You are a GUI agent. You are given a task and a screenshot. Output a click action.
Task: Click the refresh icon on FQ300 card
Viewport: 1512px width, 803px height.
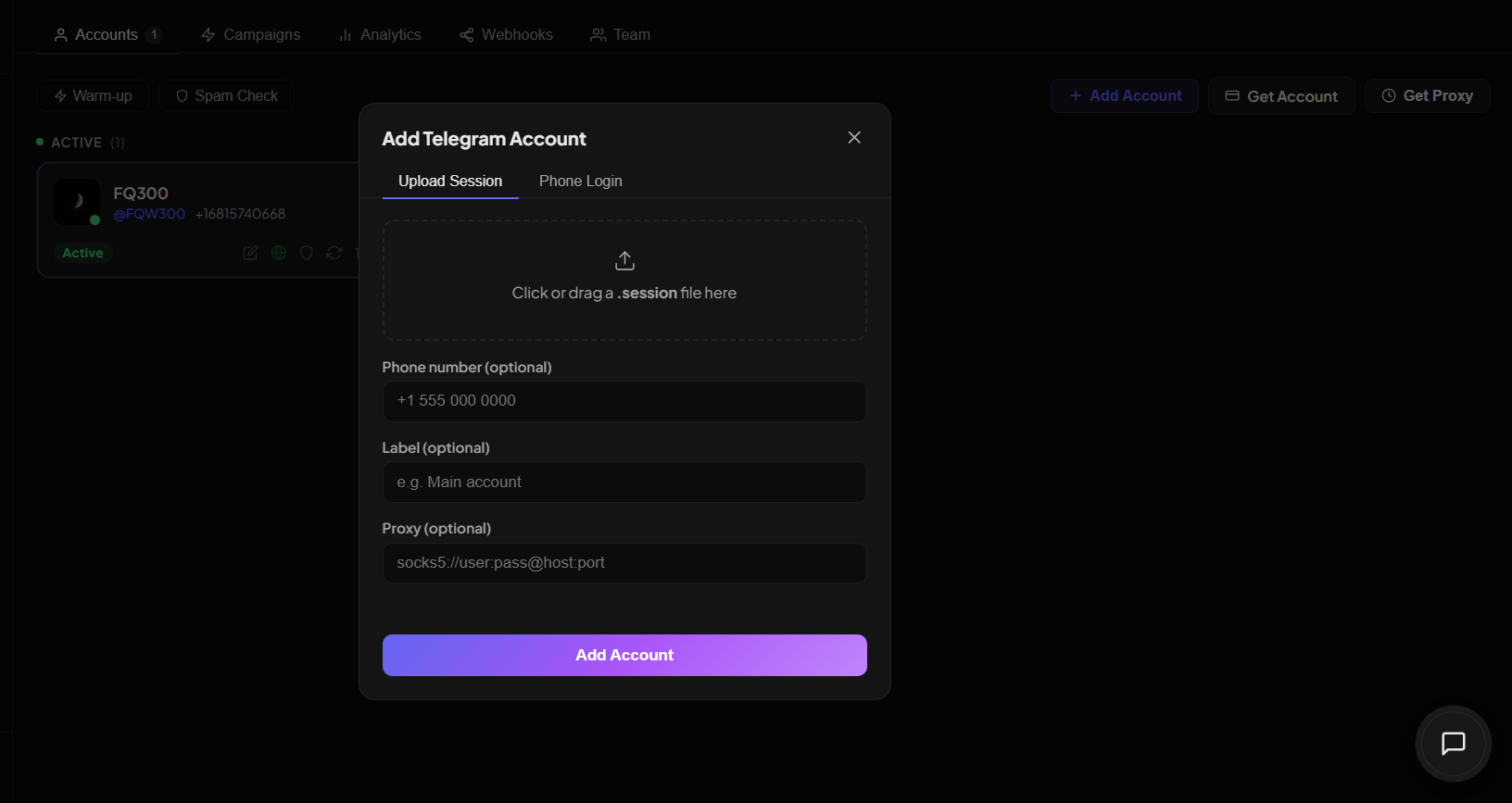click(334, 253)
